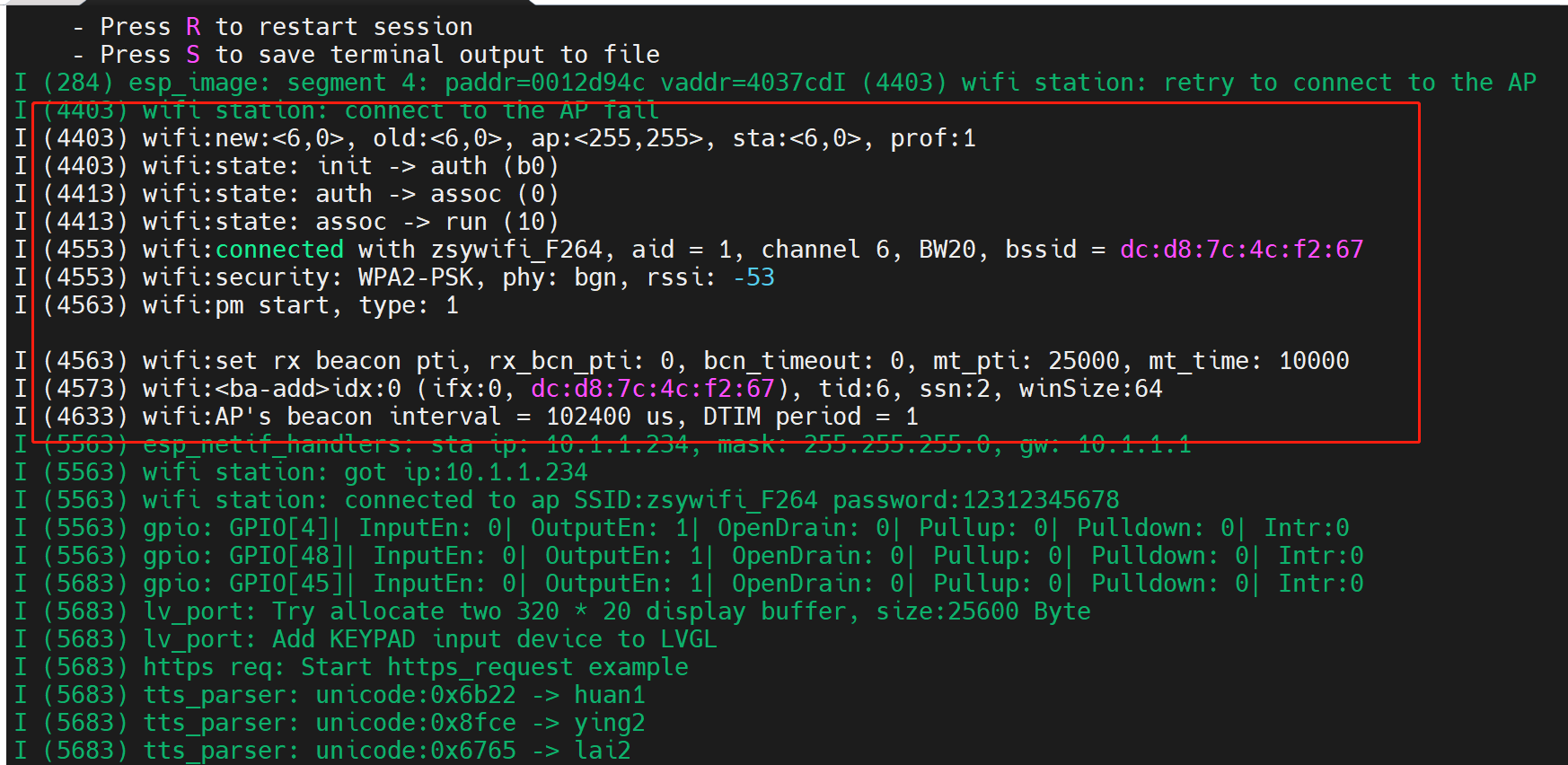The height and width of the screenshot is (765, 1568).
Task: Click unicode:0x6765 lai2 parser line
Action: click(386, 751)
